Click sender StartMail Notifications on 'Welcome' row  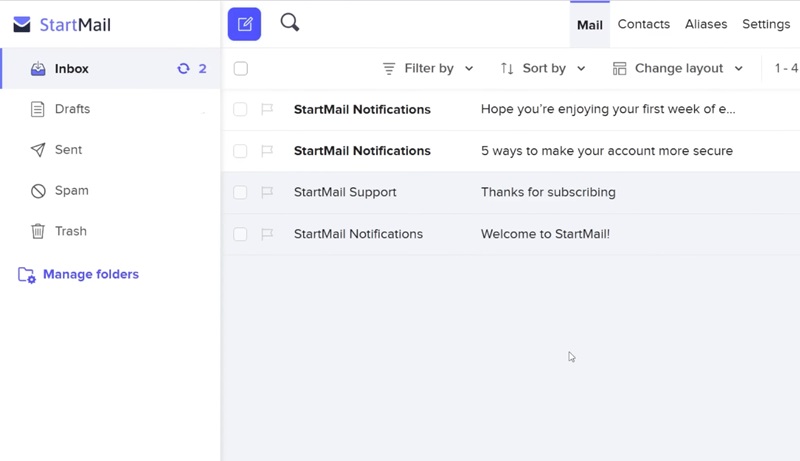(x=358, y=234)
